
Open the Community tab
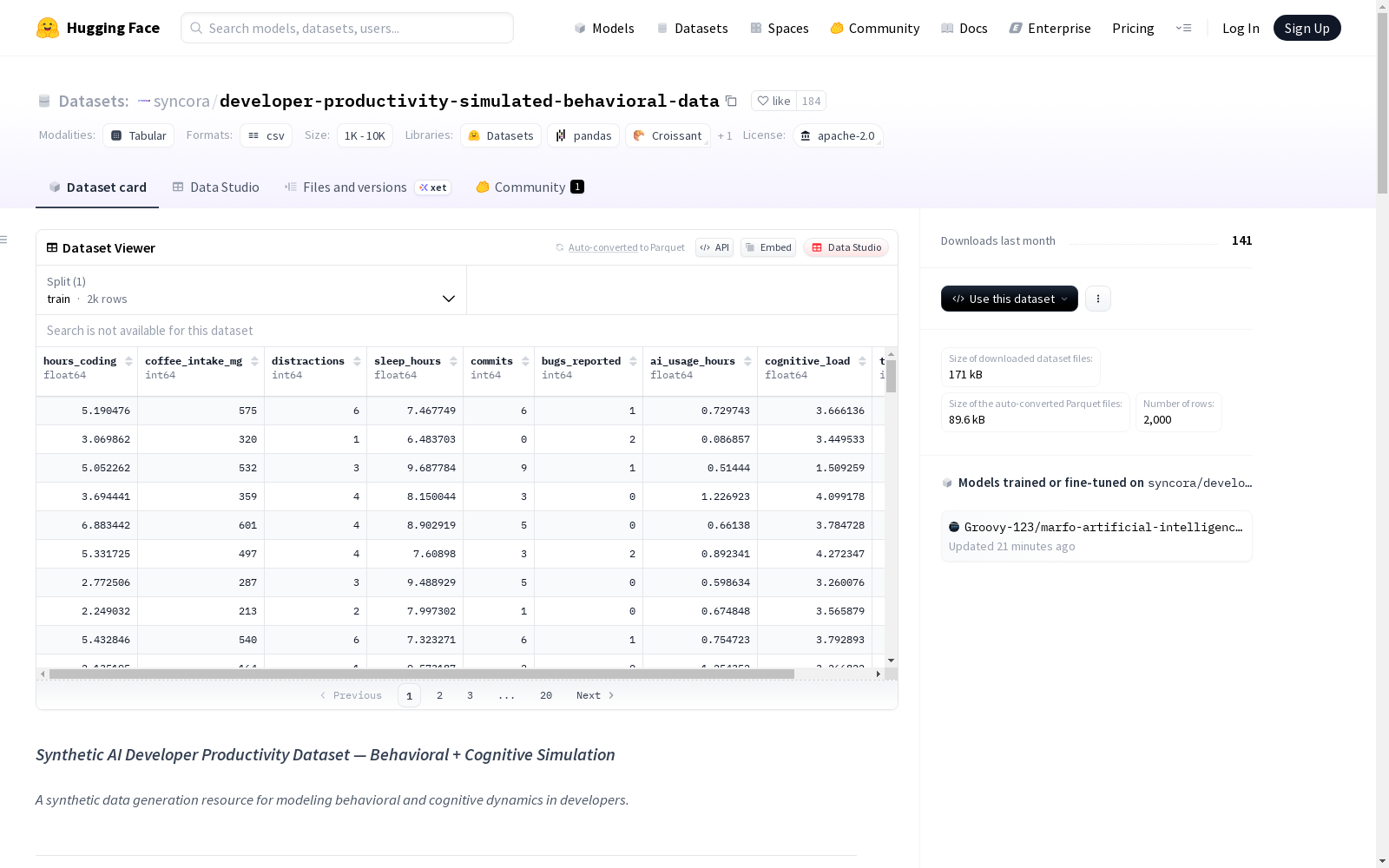[x=530, y=187]
